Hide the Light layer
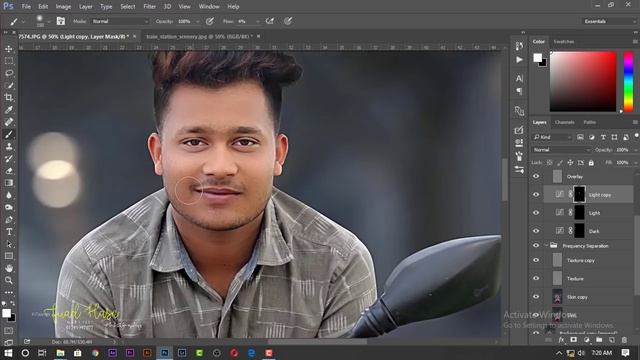The width and height of the screenshot is (640, 360). 536,213
